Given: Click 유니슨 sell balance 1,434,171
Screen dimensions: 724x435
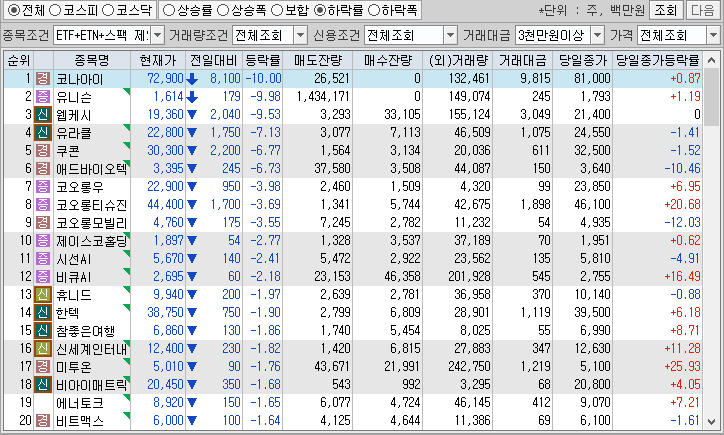Looking at the screenshot, I should [324, 97].
